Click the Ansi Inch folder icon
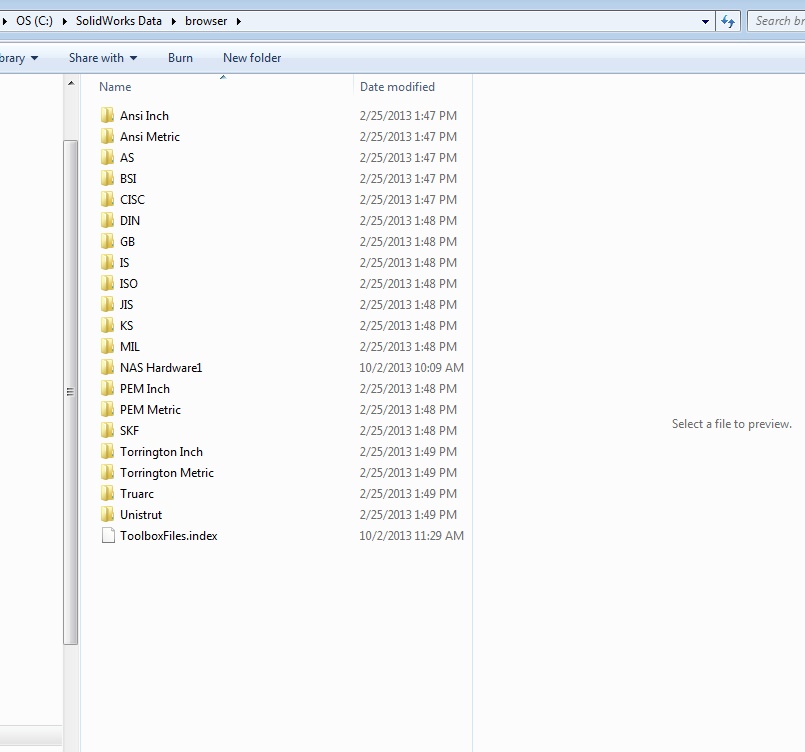The image size is (805, 752). coord(107,115)
